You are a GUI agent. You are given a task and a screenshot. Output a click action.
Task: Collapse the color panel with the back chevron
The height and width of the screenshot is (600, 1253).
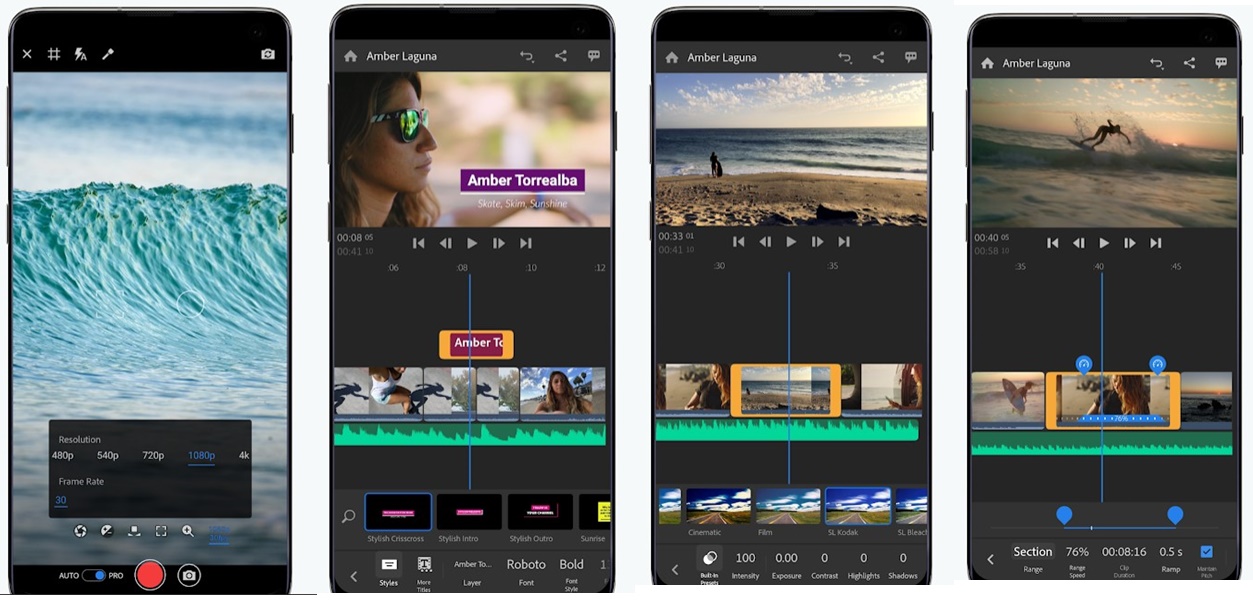[675, 569]
